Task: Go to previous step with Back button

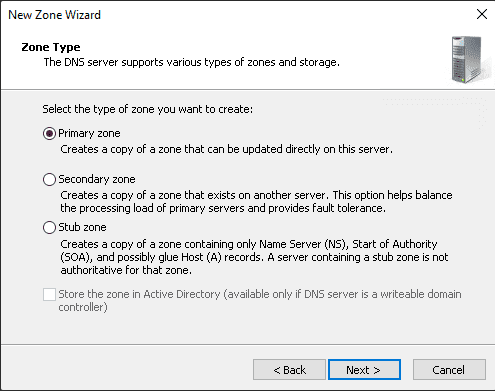Action: point(289,370)
